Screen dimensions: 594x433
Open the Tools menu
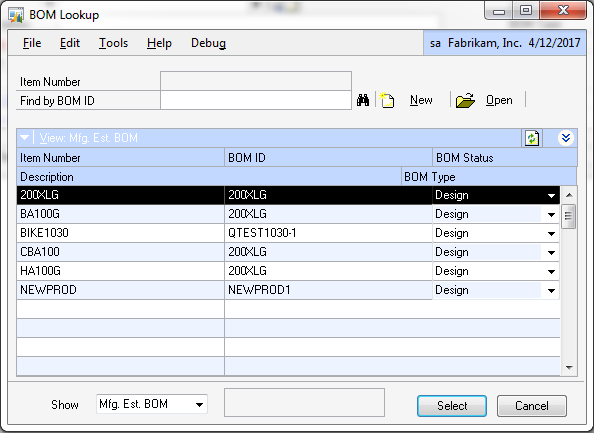pos(113,43)
